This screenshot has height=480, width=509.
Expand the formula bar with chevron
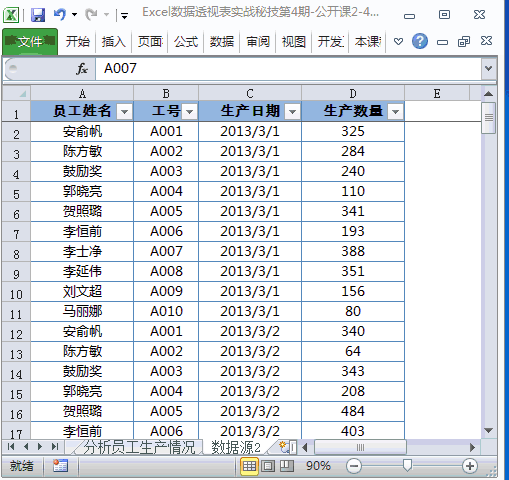(x=489, y=68)
